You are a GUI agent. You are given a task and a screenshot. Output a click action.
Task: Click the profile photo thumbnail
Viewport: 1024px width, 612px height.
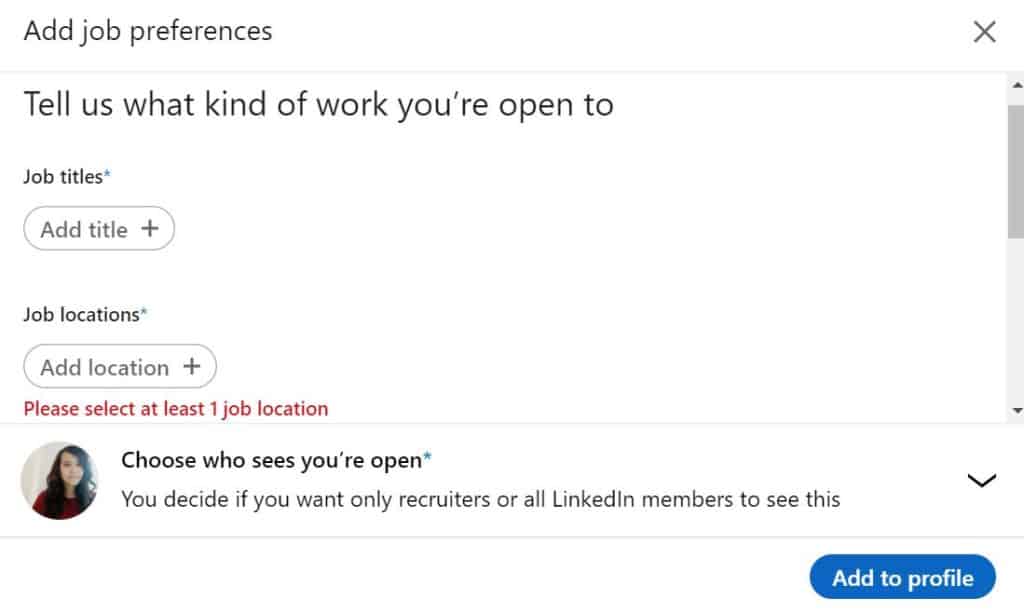[59, 481]
